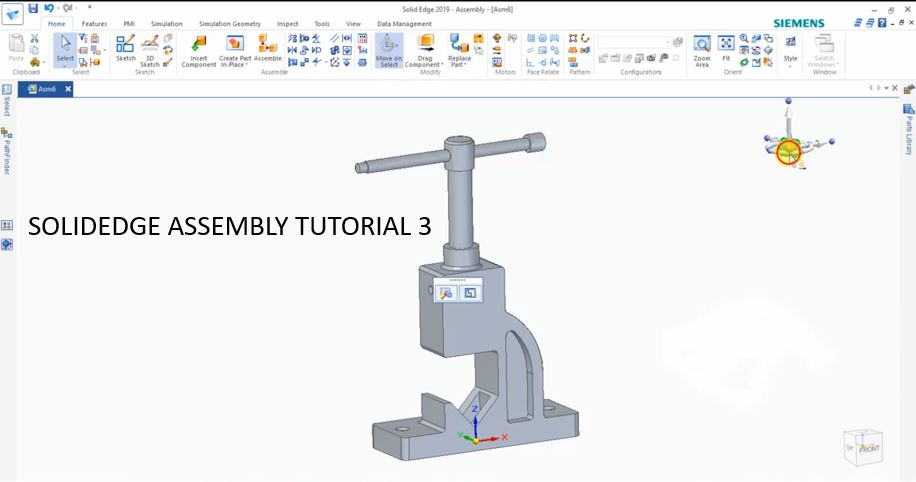The width and height of the screenshot is (916, 482).
Task: Open the Customize Quick Access toolbar arrow
Action: tap(89, 8)
